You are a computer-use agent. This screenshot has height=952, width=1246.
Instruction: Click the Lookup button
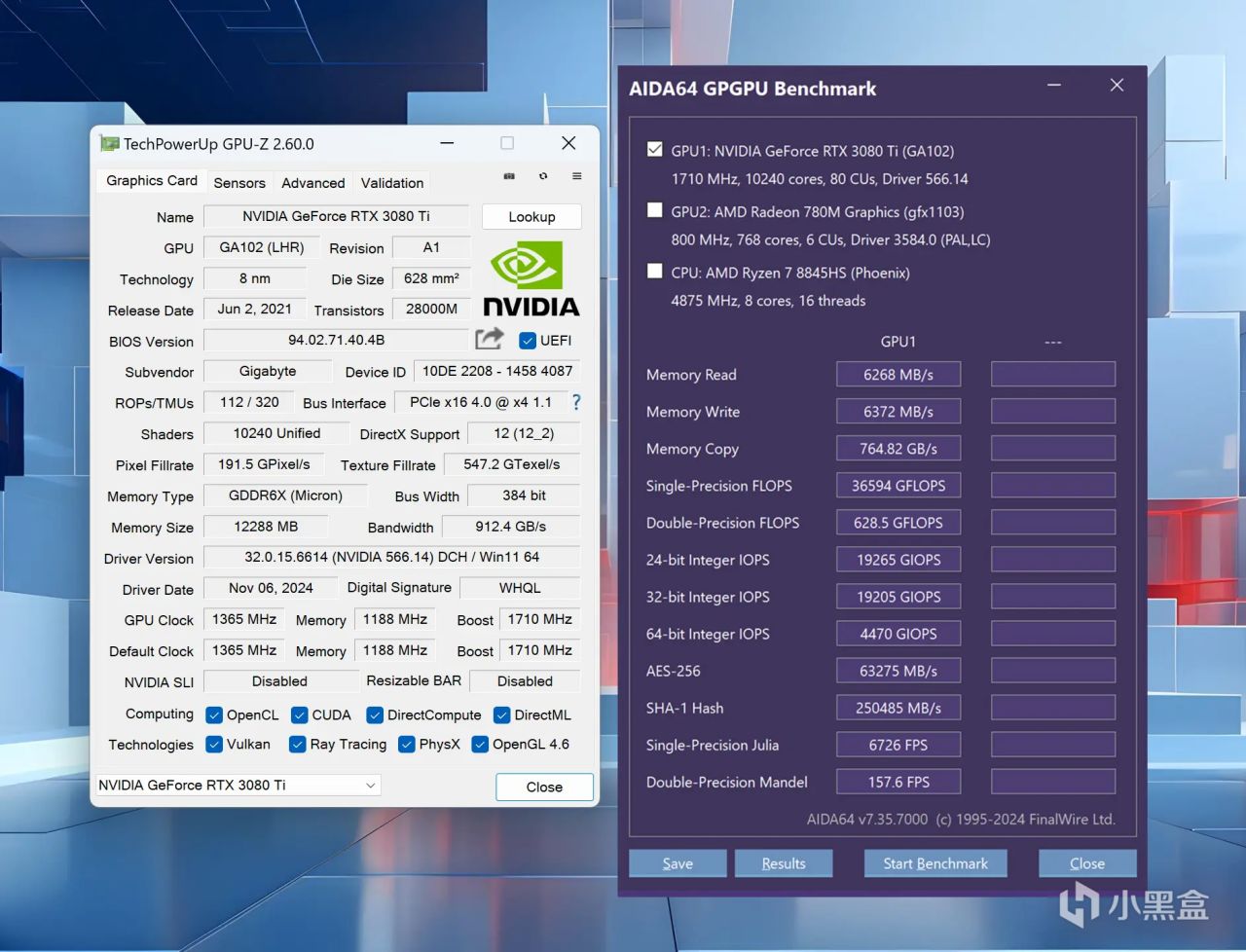531,217
